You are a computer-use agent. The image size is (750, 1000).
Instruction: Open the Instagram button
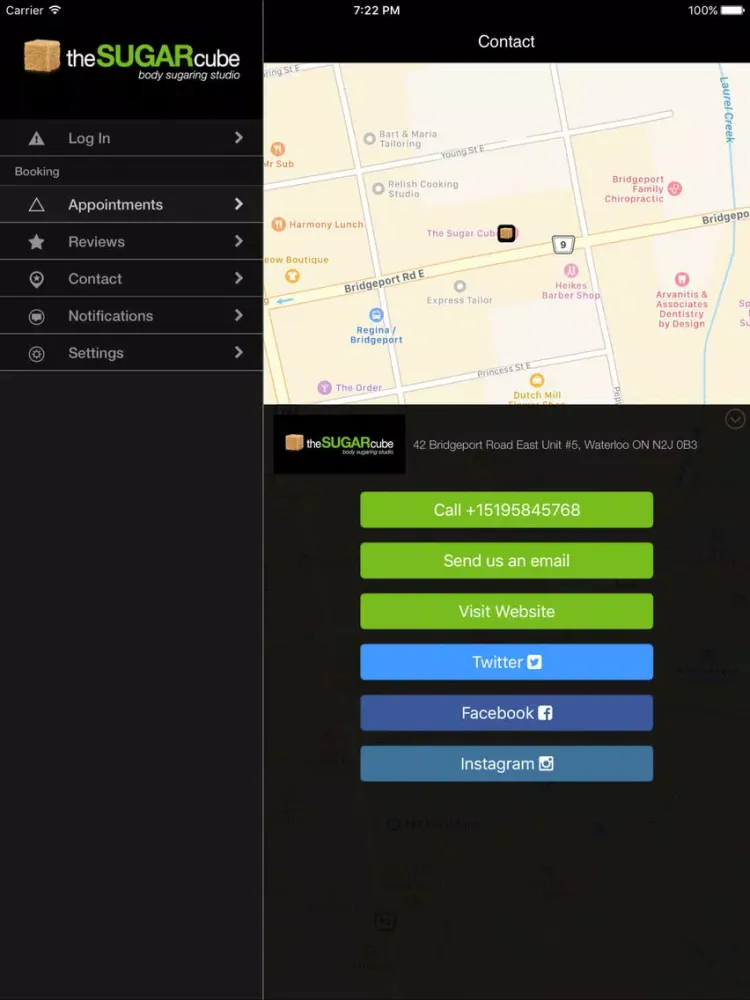506,763
